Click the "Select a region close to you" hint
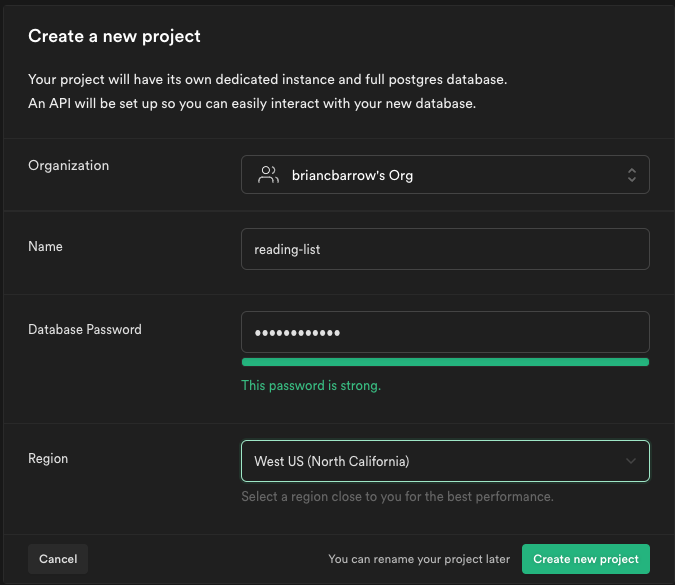This screenshot has height=585, width=675. [x=397, y=496]
